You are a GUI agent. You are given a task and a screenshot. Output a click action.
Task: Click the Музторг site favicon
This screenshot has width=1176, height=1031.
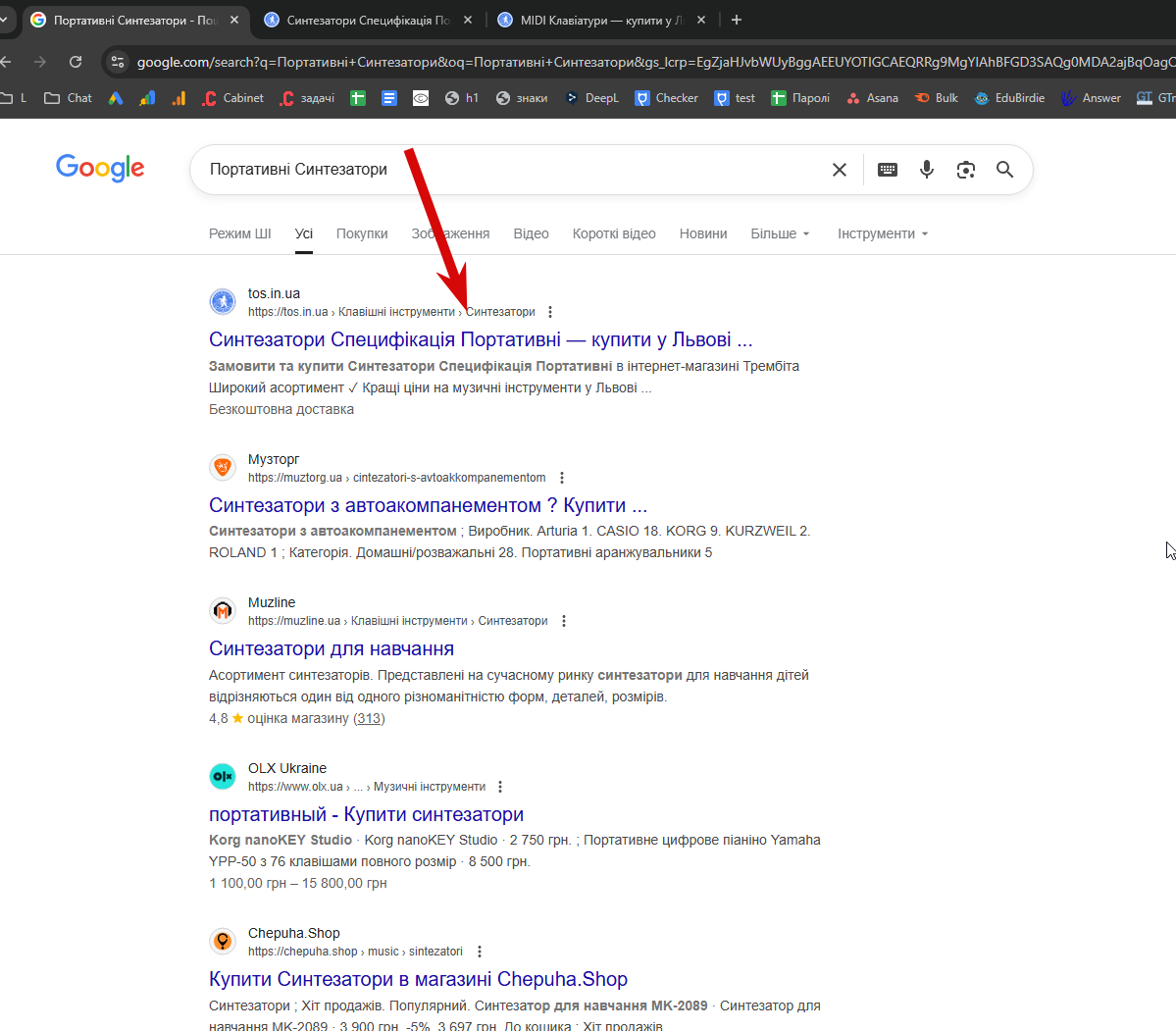point(223,468)
